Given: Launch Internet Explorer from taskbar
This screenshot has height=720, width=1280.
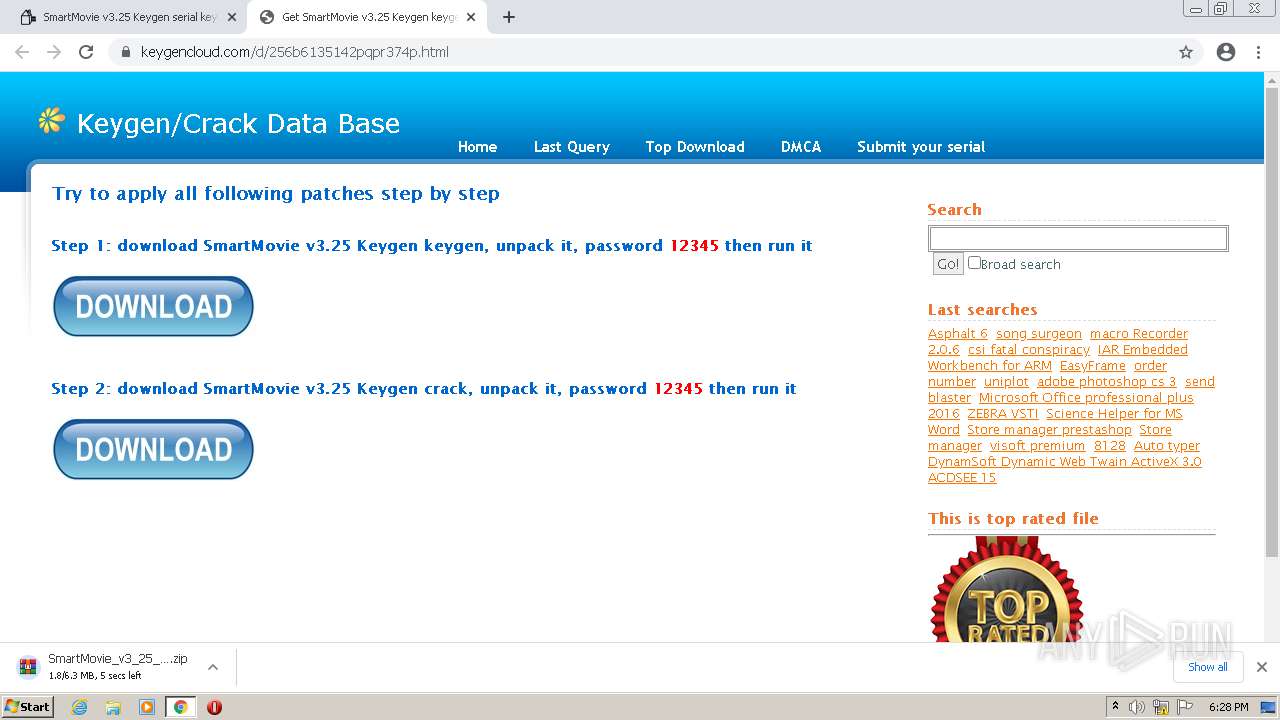Looking at the screenshot, I should coord(80,707).
